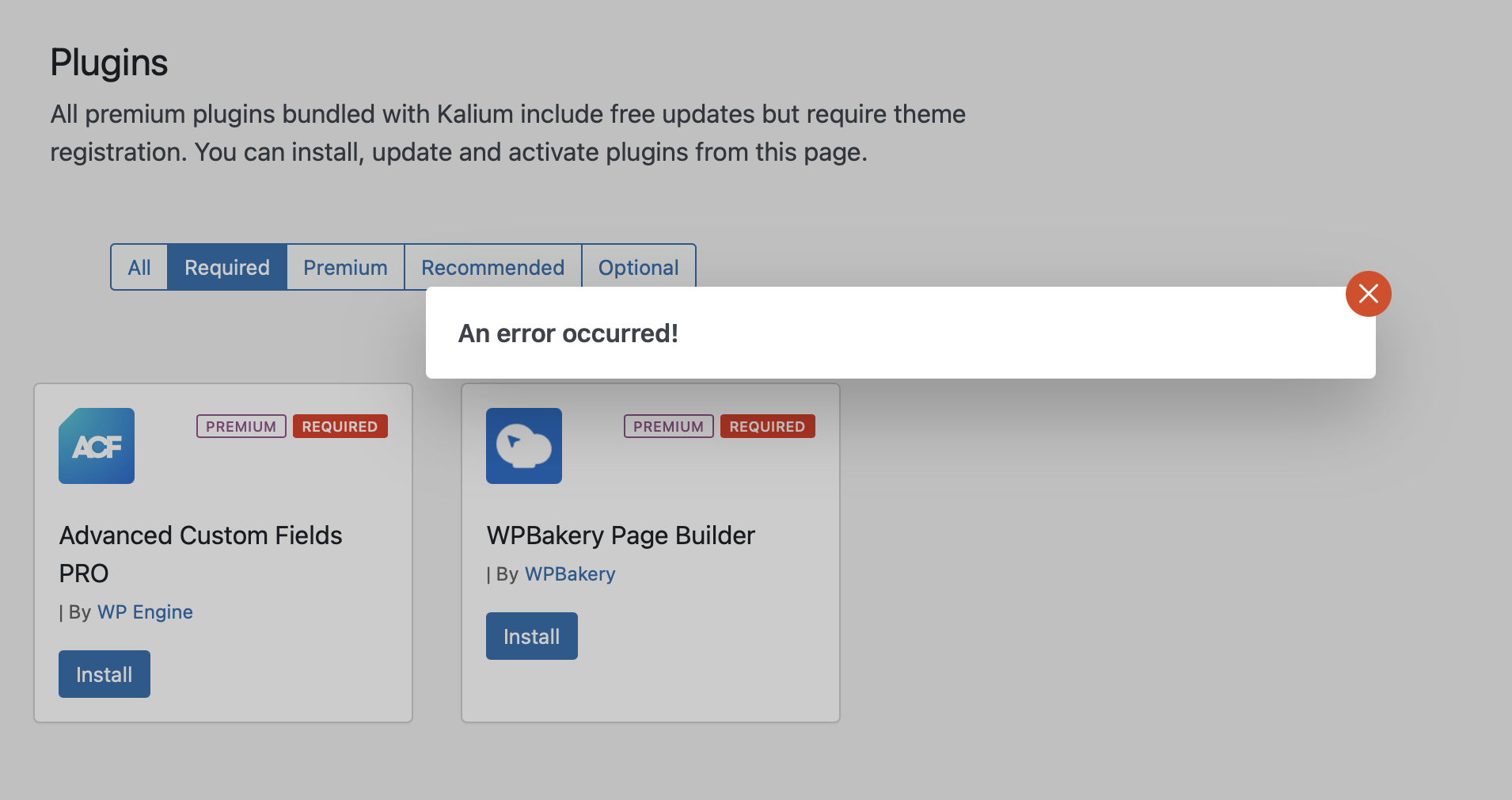Click the Advanced Custom Fields PRO title

pyautogui.click(x=200, y=536)
